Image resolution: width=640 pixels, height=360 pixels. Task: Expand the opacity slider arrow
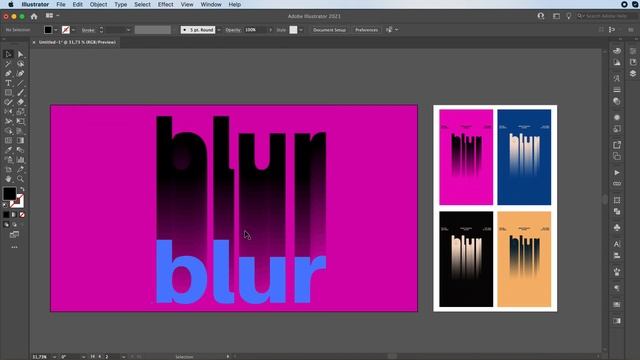click(270, 30)
